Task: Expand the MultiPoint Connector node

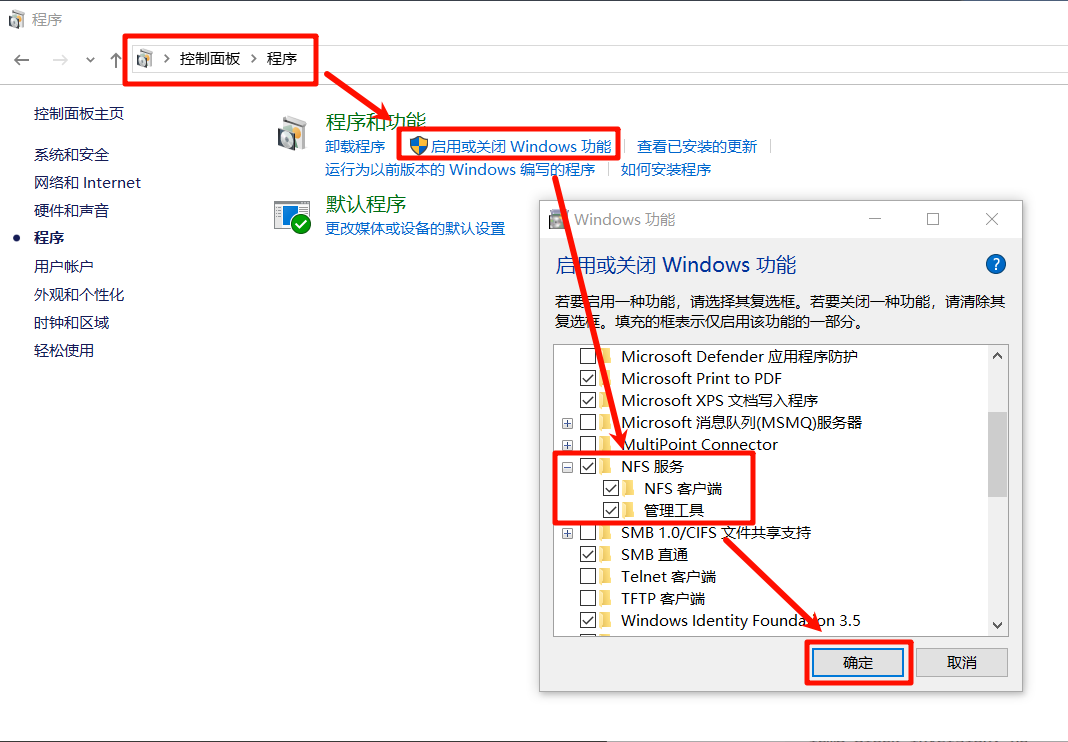Action: tap(567, 445)
